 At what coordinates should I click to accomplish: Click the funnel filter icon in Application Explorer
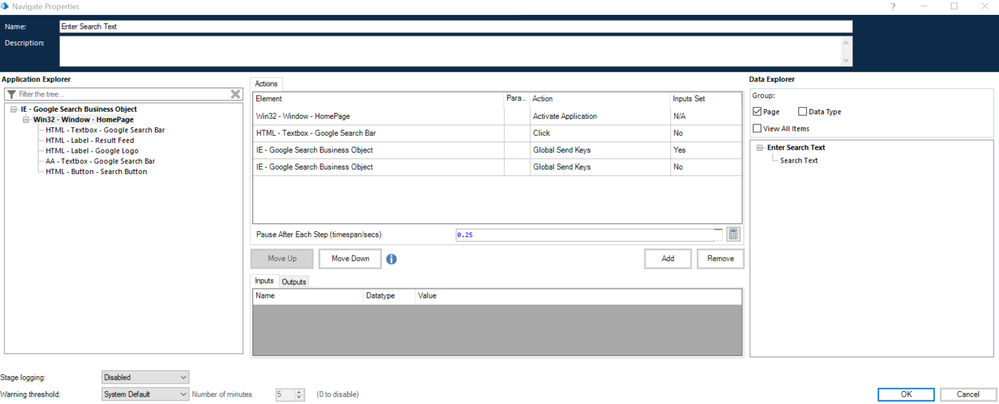click(11, 94)
